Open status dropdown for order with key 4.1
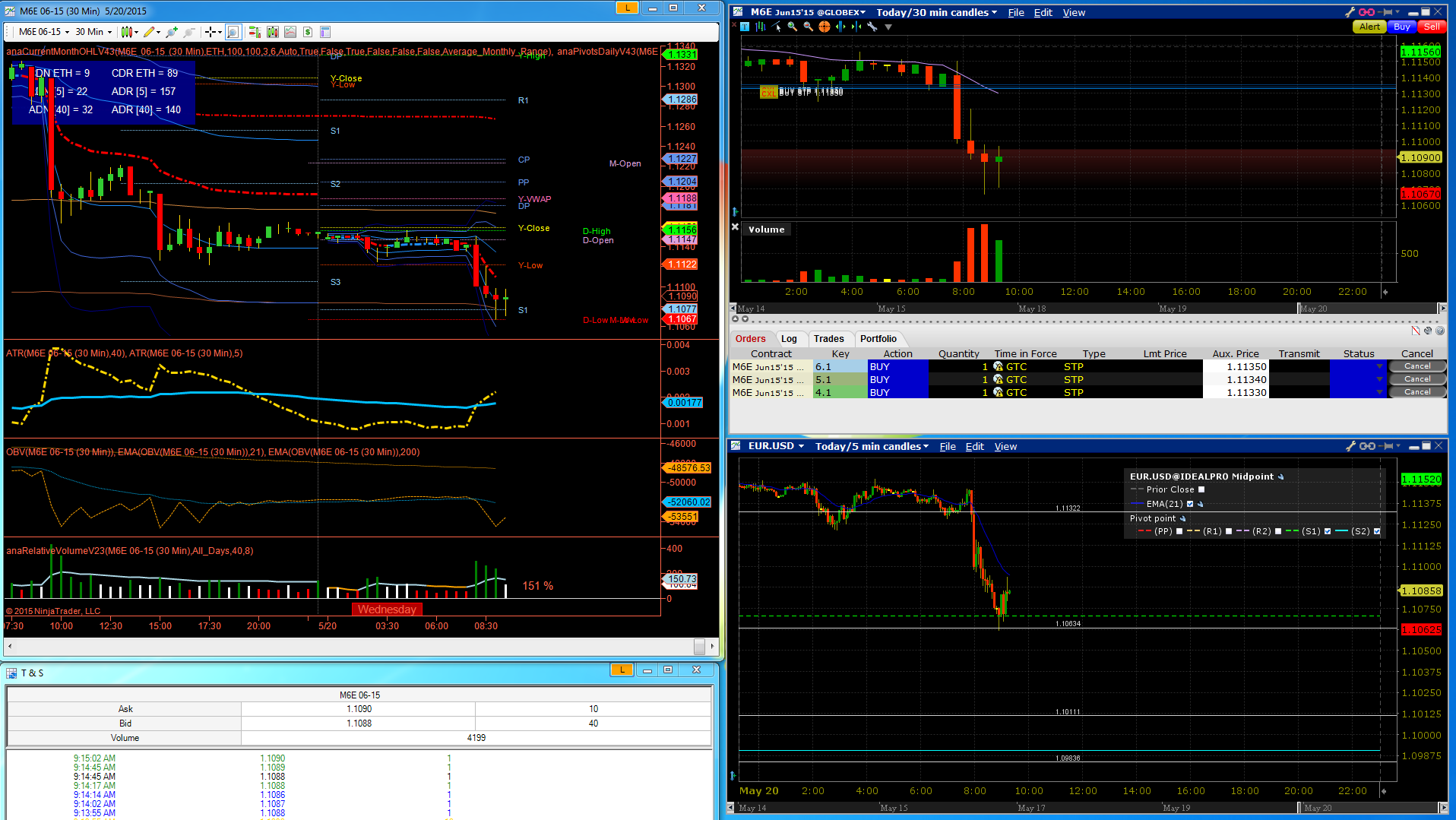The width and height of the screenshot is (1456, 820). pyautogui.click(x=1379, y=392)
